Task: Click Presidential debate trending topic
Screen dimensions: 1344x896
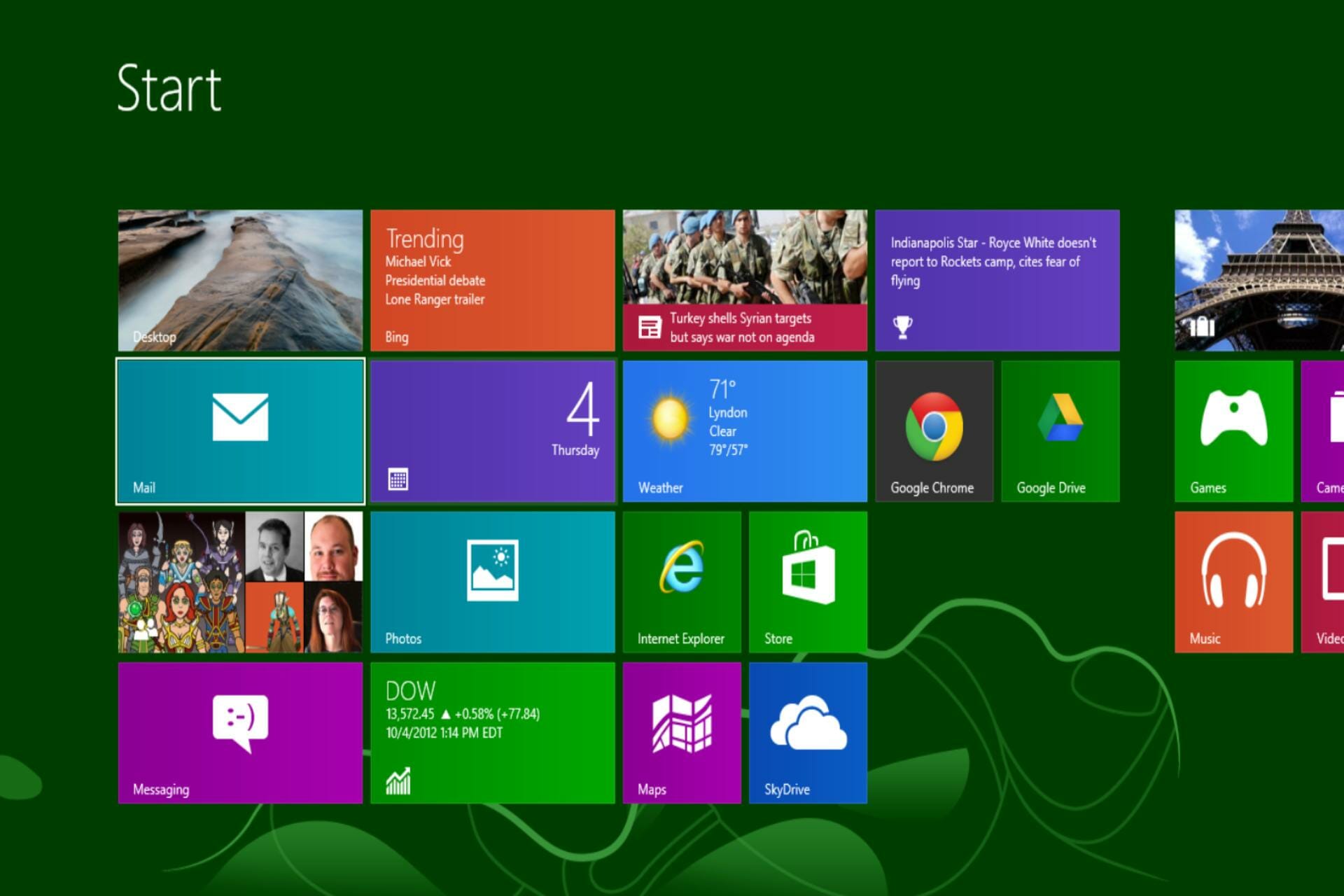Action: coord(435,280)
